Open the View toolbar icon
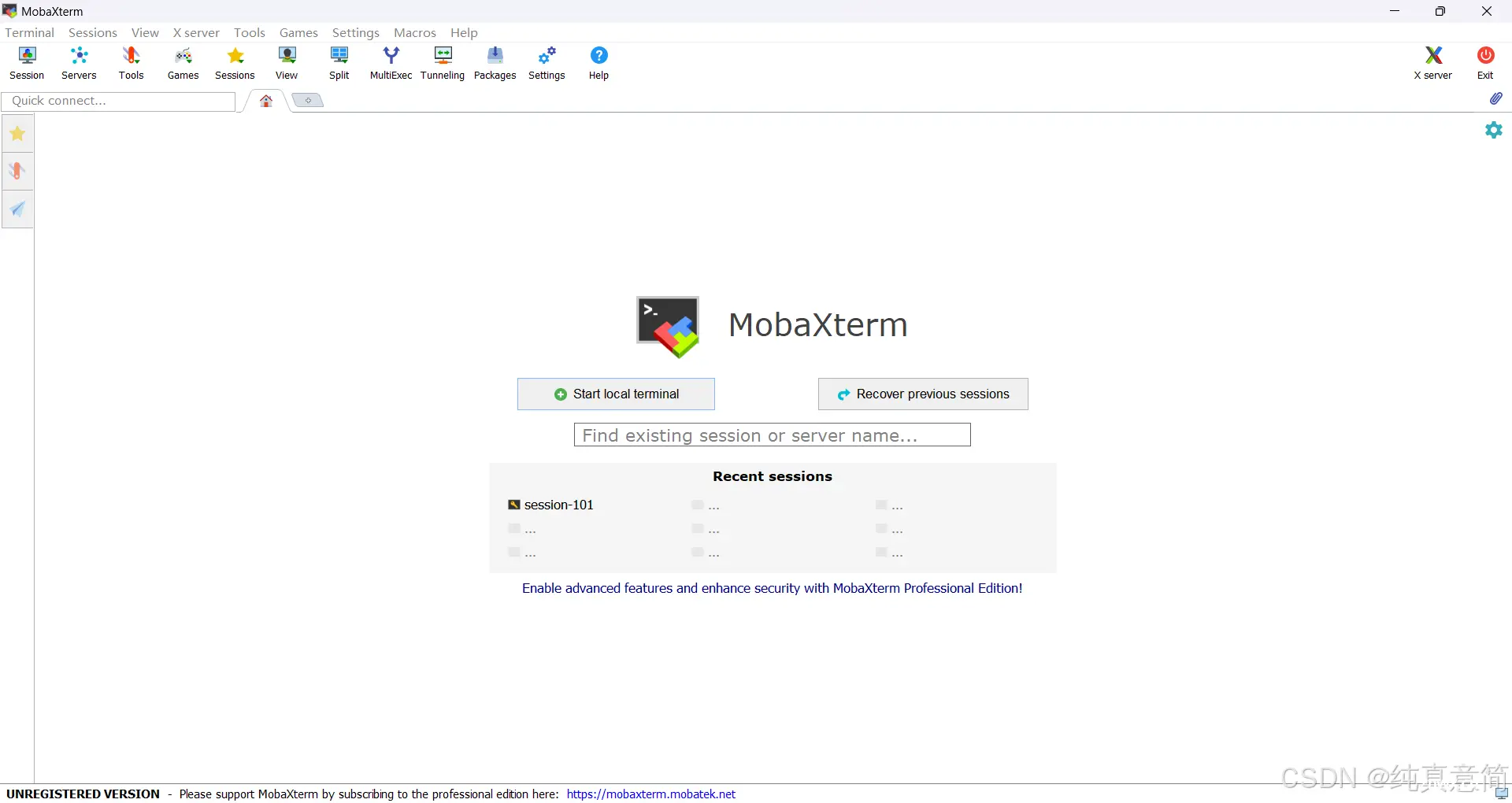1512x803 pixels. point(287,63)
